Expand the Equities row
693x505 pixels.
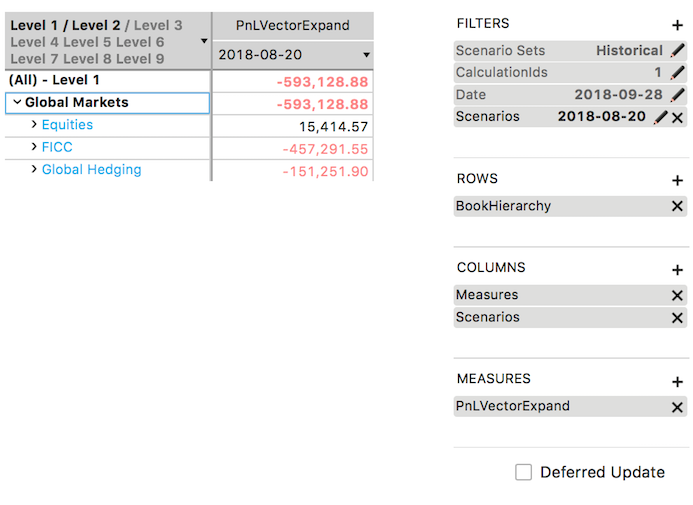[34, 125]
